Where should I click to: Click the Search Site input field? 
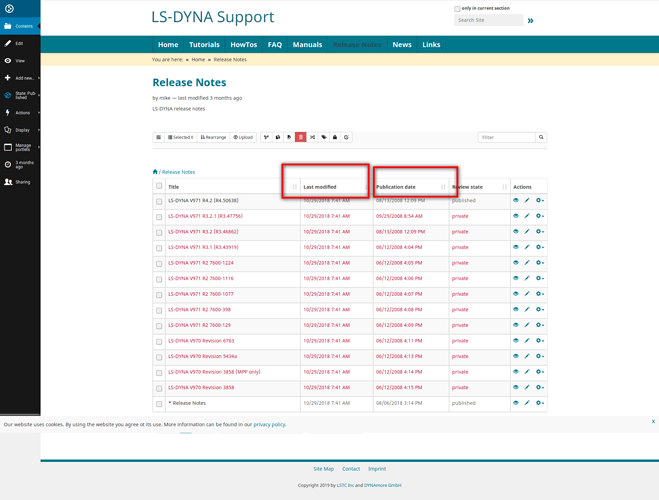click(488, 20)
